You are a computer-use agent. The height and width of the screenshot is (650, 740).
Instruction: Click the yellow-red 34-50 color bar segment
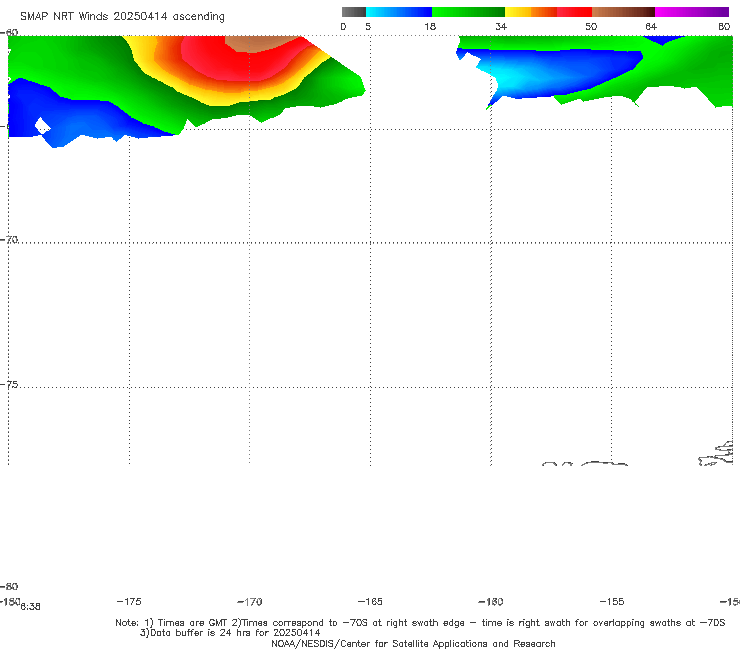coord(548,12)
